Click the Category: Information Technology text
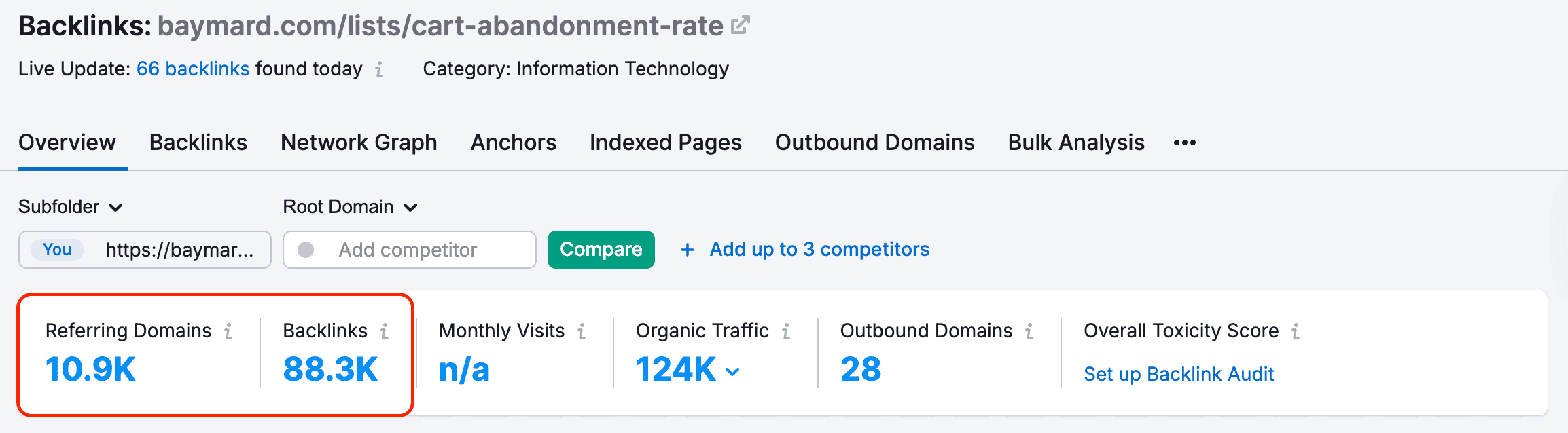Image resolution: width=1568 pixels, height=433 pixels. pos(576,69)
